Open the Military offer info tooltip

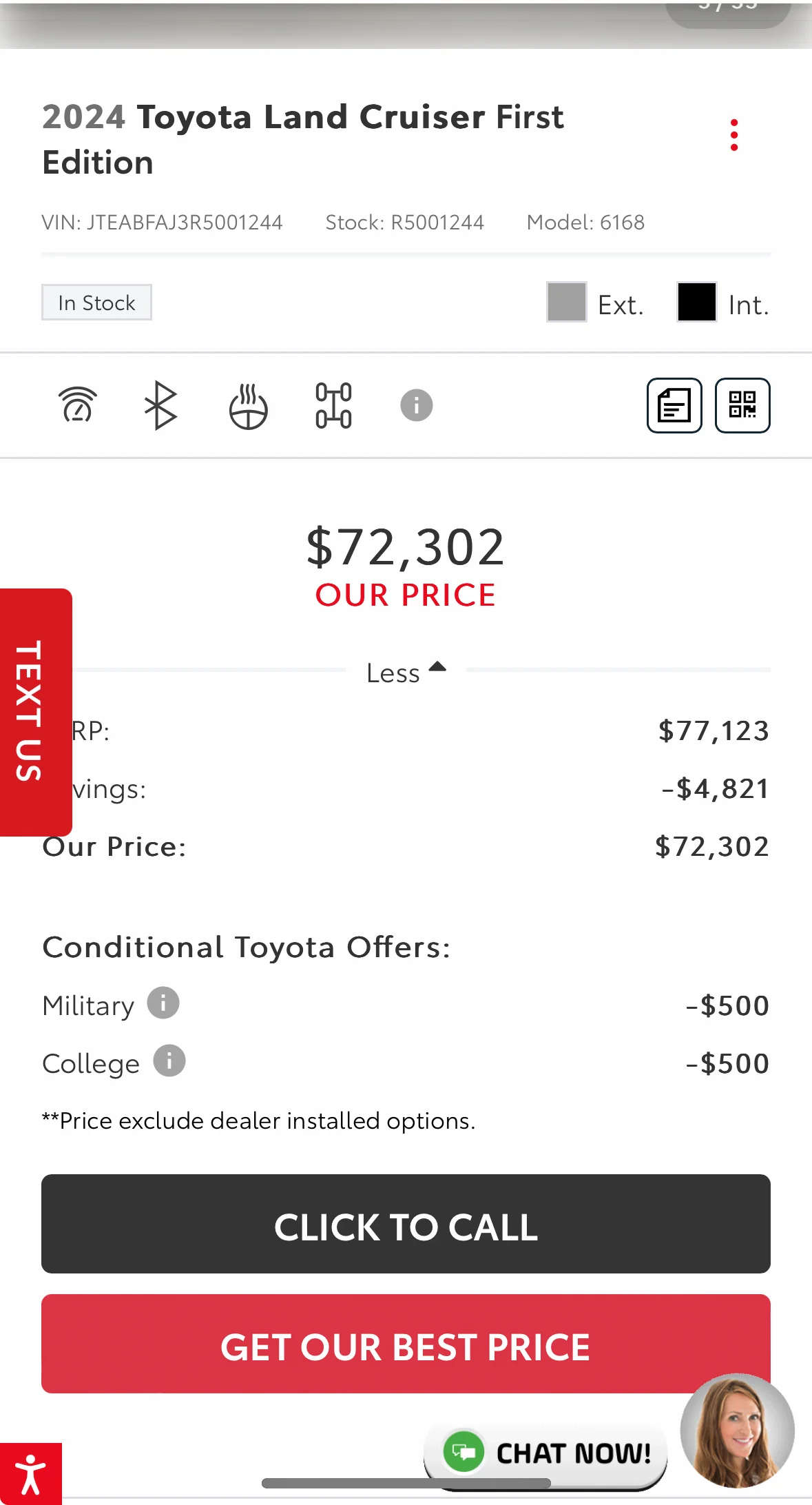pyautogui.click(x=163, y=1003)
